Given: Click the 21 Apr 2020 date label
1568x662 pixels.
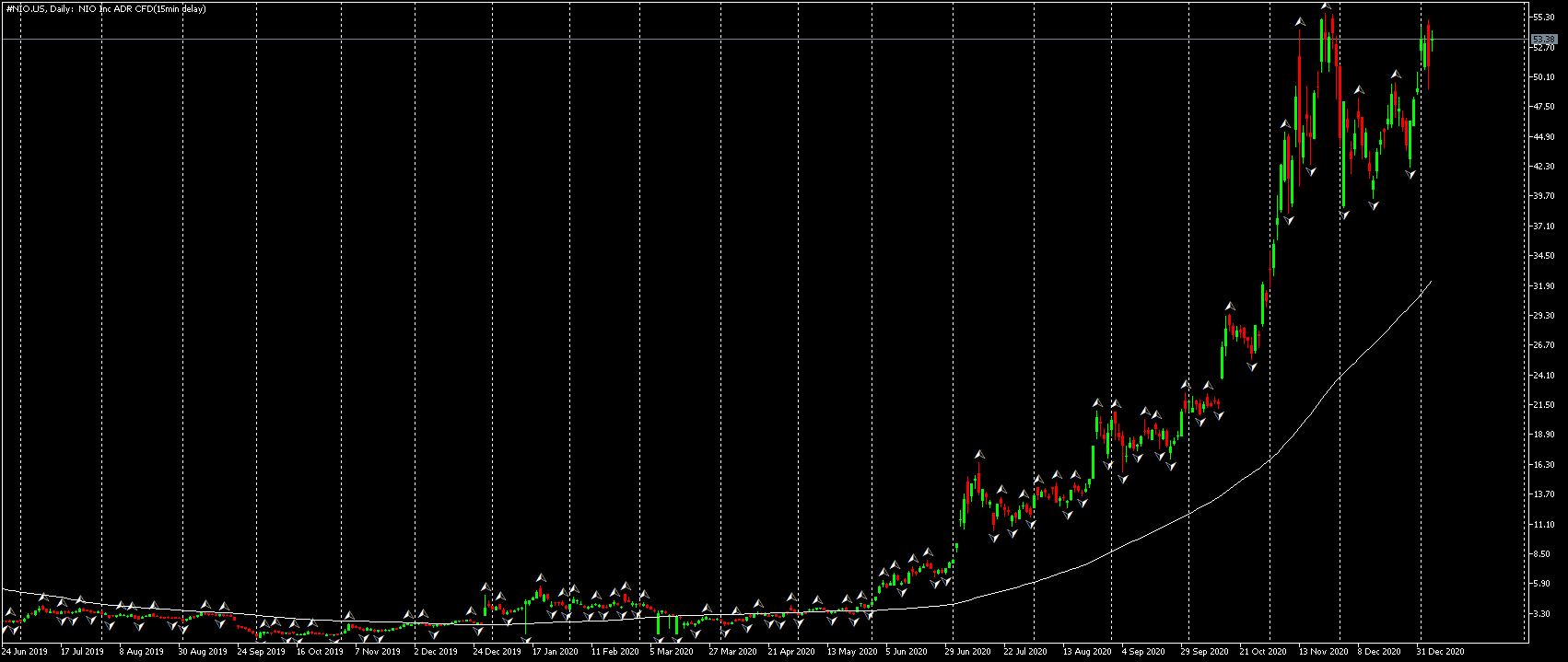Looking at the screenshot, I should (791, 652).
